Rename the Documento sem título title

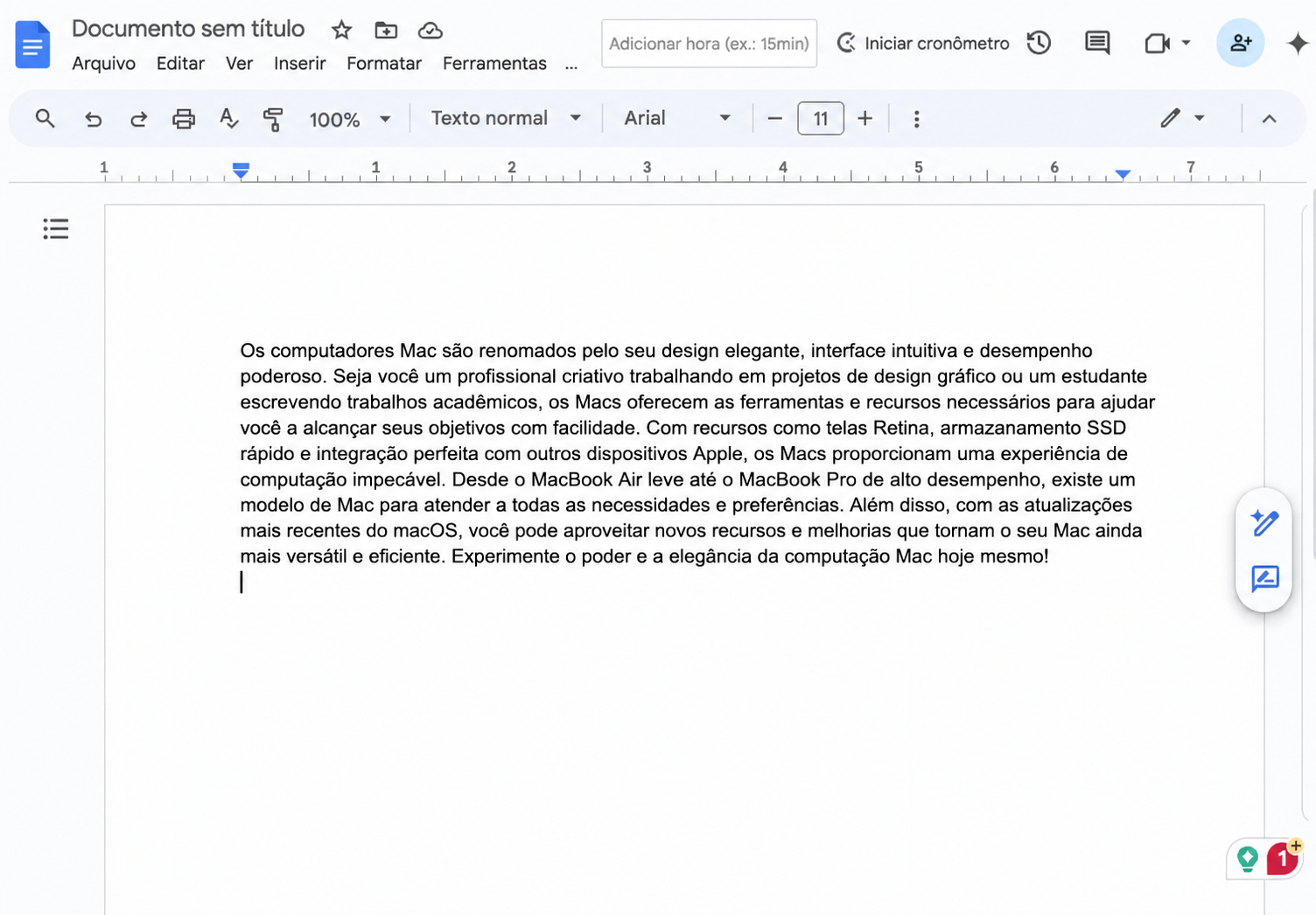188,29
